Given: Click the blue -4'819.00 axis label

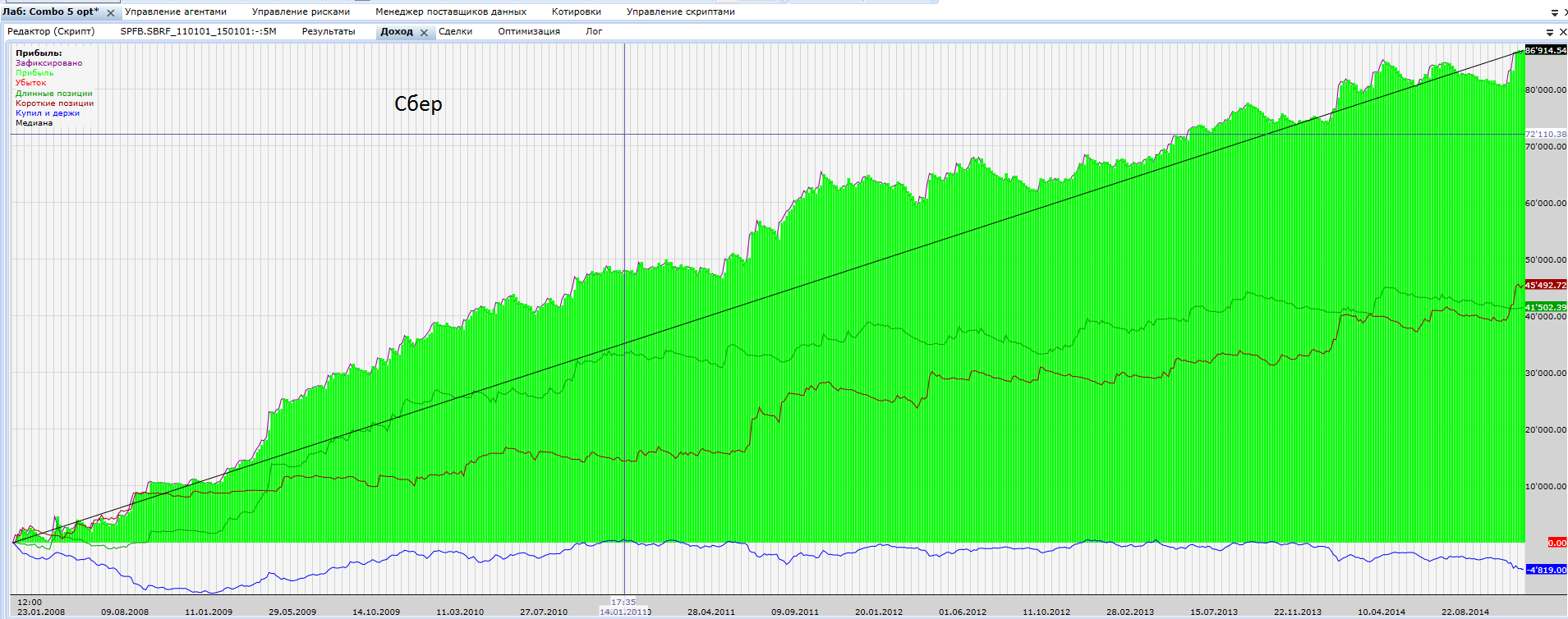Looking at the screenshot, I should point(1546,570).
